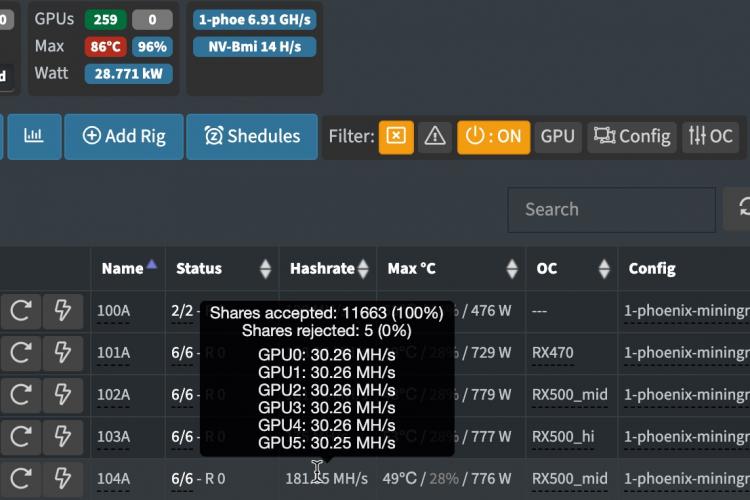Sort the table by Hashrate column
Viewport: 750px width, 500px height.
coord(328,268)
